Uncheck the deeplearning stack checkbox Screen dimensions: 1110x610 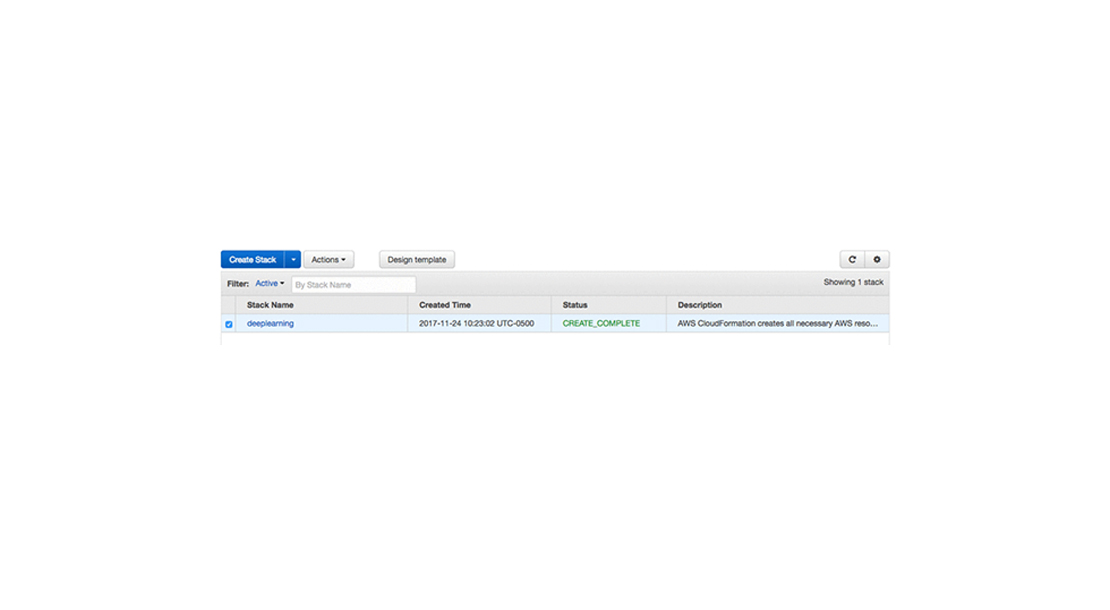click(x=229, y=324)
